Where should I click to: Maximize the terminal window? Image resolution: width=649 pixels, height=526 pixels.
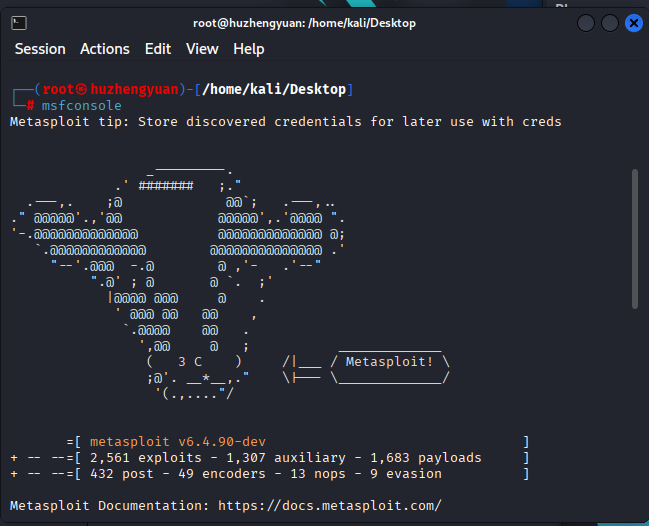pos(610,23)
